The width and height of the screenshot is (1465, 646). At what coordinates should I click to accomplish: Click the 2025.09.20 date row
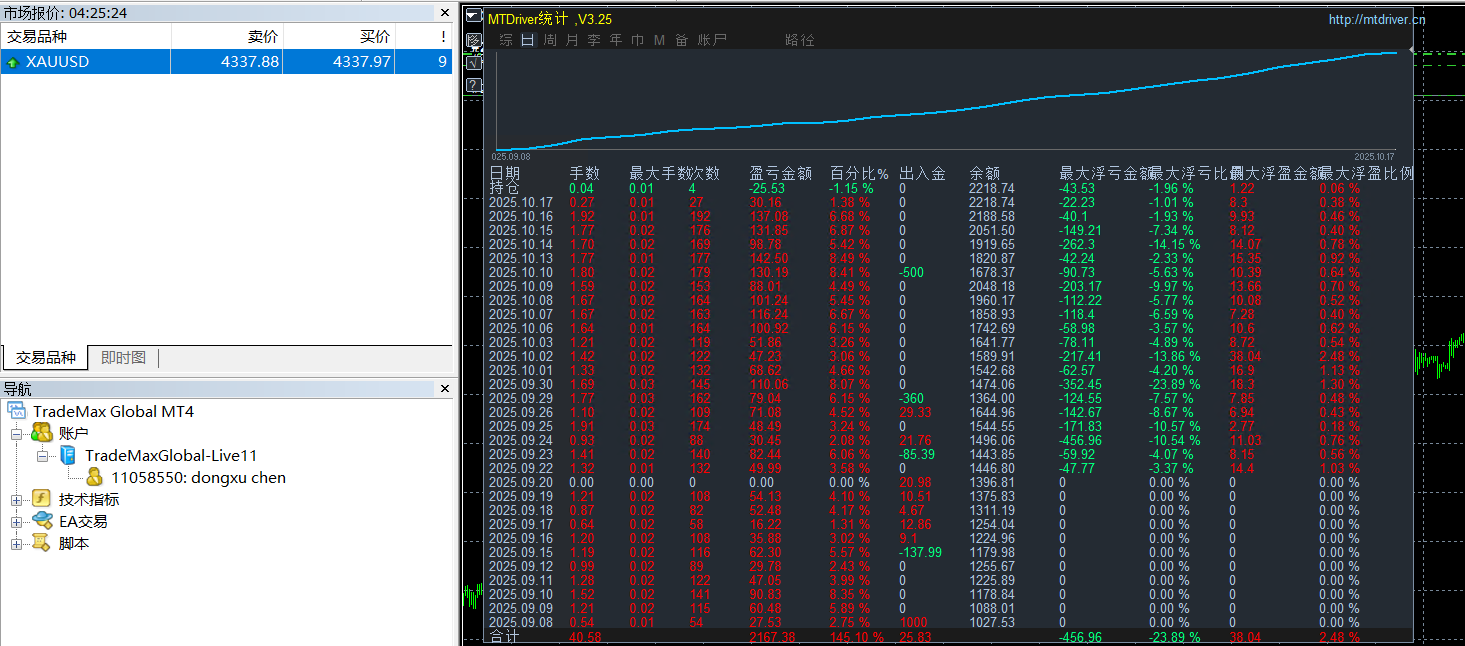(x=521, y=482)
